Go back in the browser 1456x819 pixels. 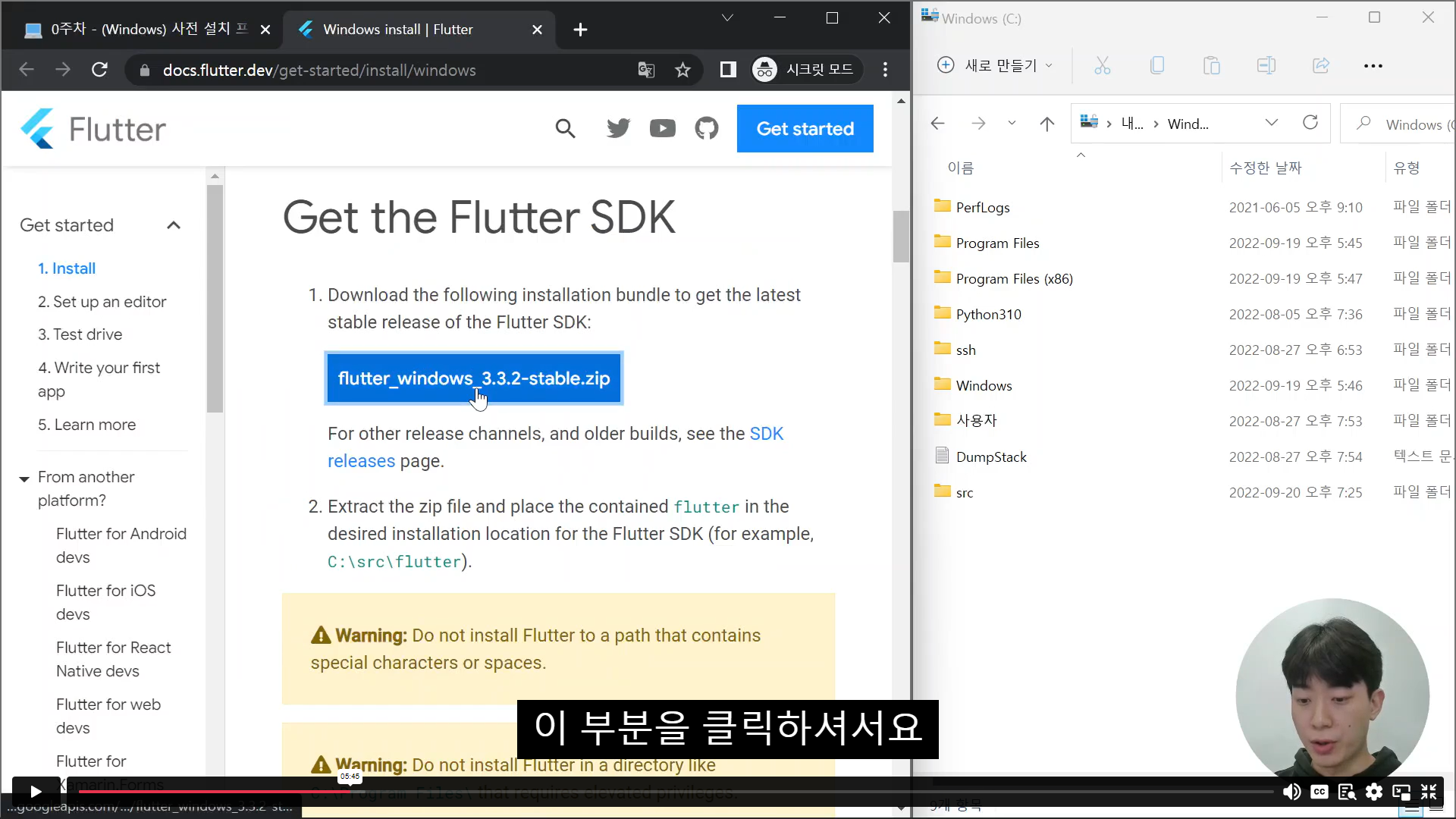[27, 70]
